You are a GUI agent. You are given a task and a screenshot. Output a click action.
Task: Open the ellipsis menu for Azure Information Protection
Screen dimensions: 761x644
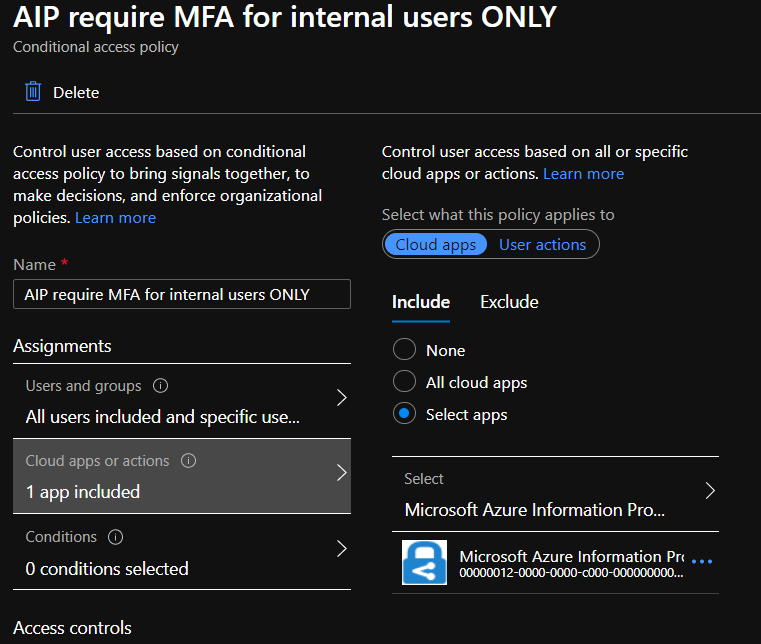coord(702,561)
